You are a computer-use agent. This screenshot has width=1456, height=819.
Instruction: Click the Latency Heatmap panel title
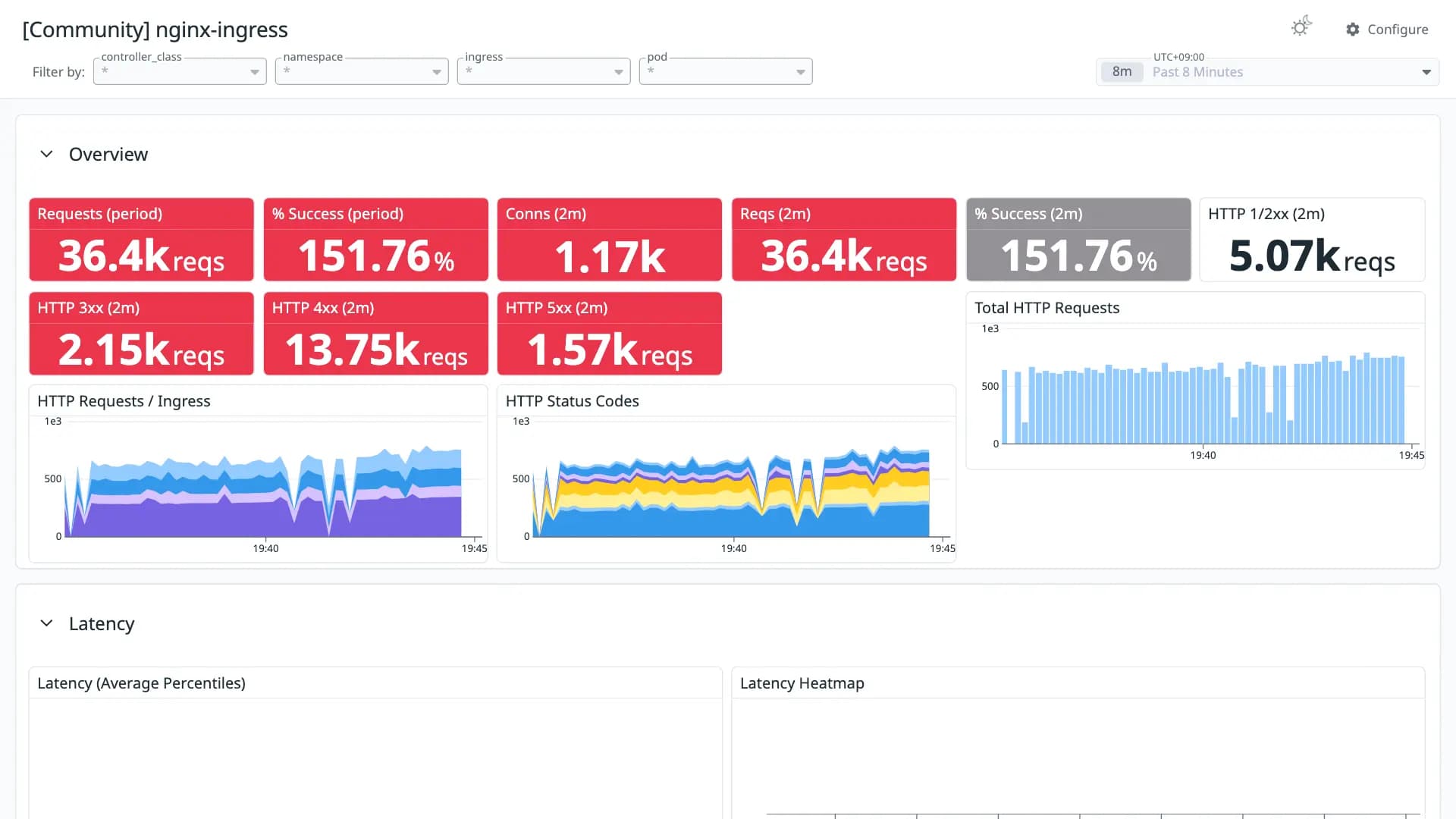802,683
